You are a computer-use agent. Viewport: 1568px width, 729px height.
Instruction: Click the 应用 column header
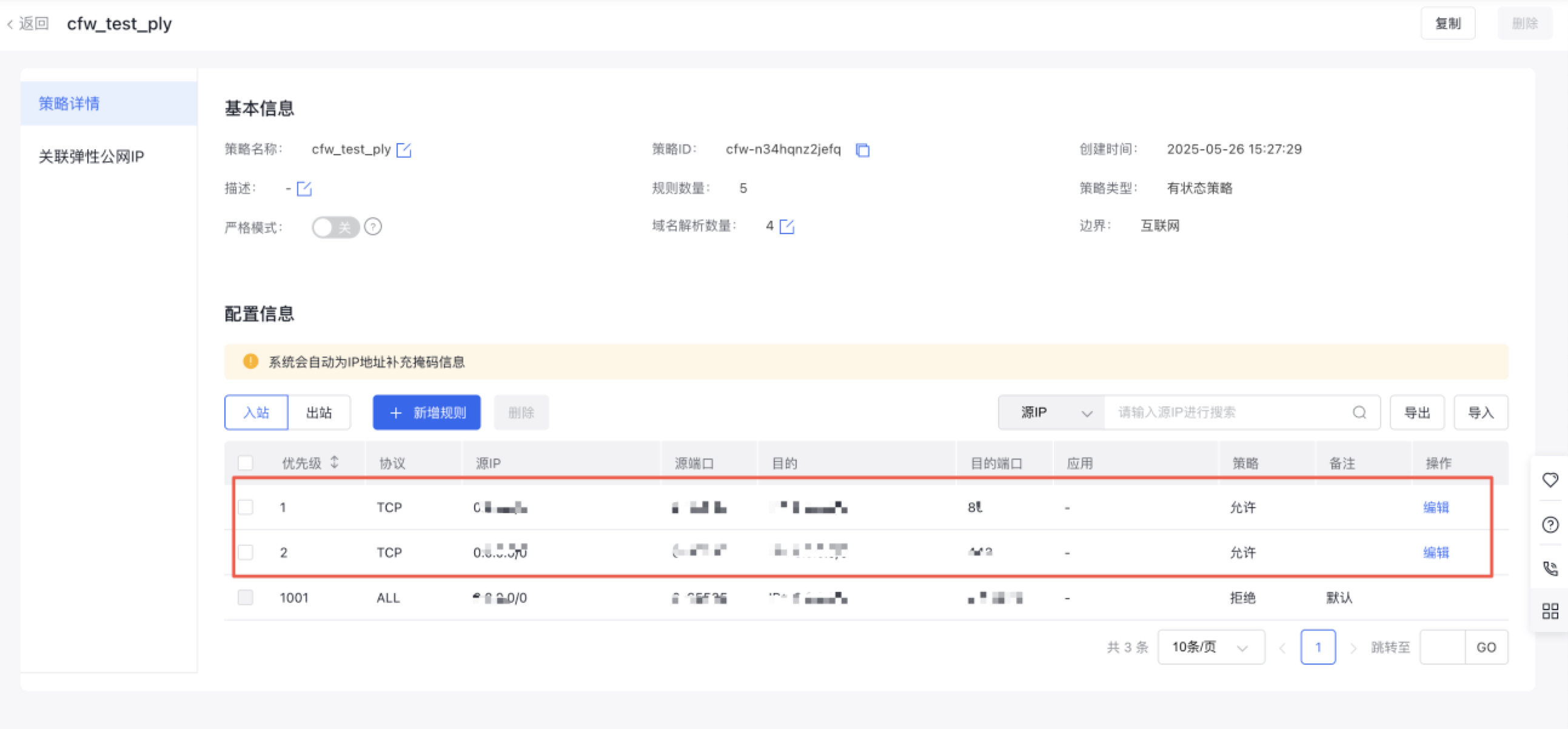click(x=1080, y=463)
